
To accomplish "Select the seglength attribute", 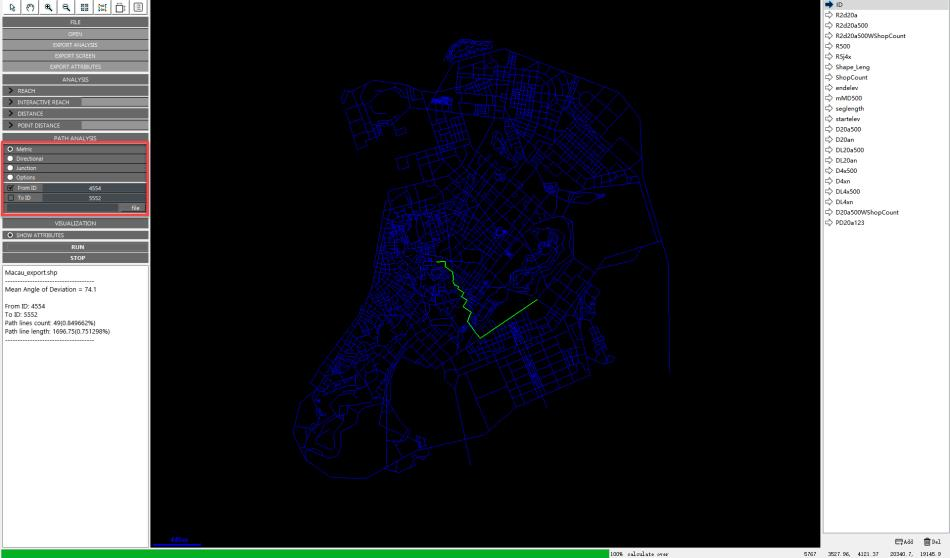I will [x=849, y=108].
